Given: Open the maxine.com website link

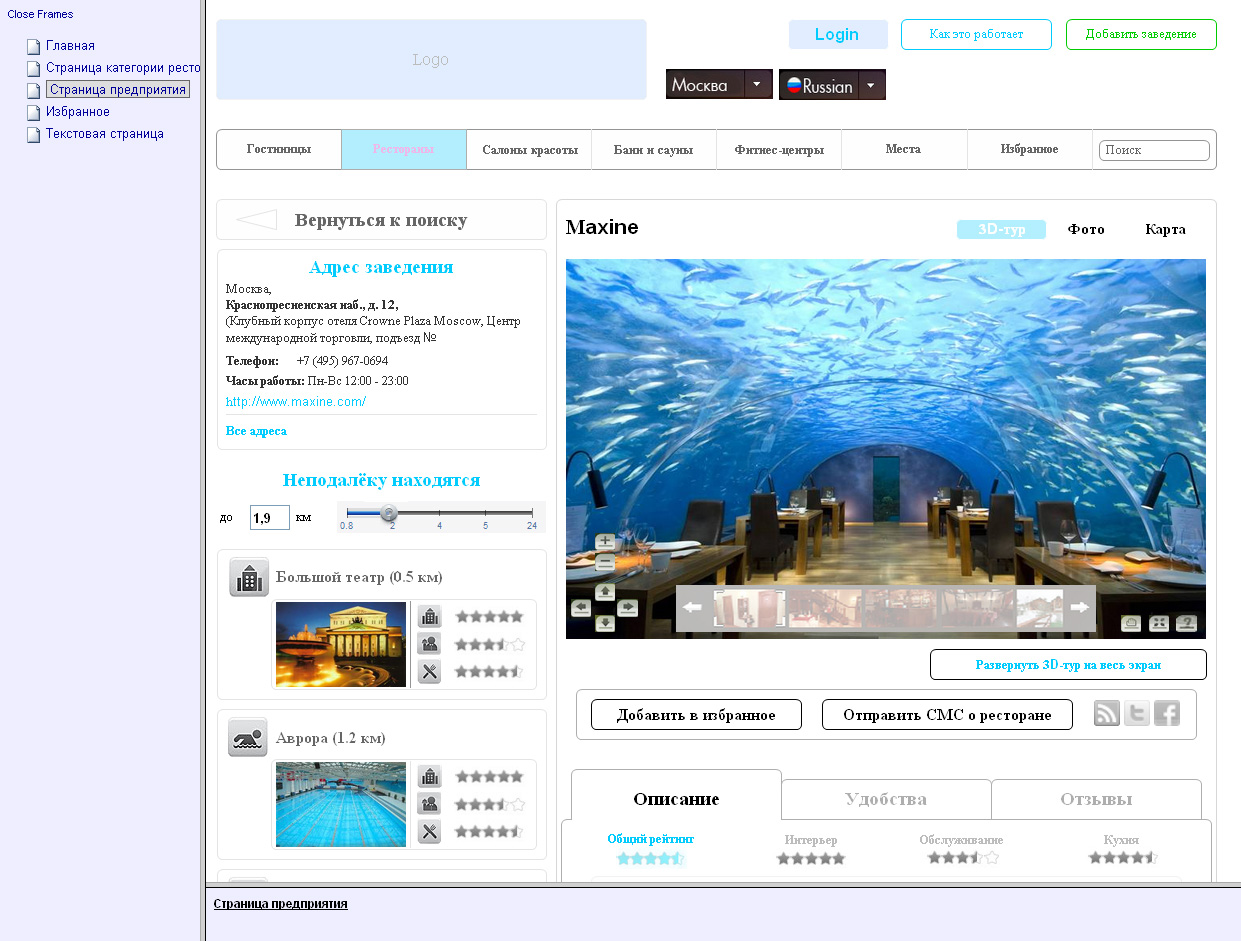Looking at the screenshot, I should click(296, 402).
